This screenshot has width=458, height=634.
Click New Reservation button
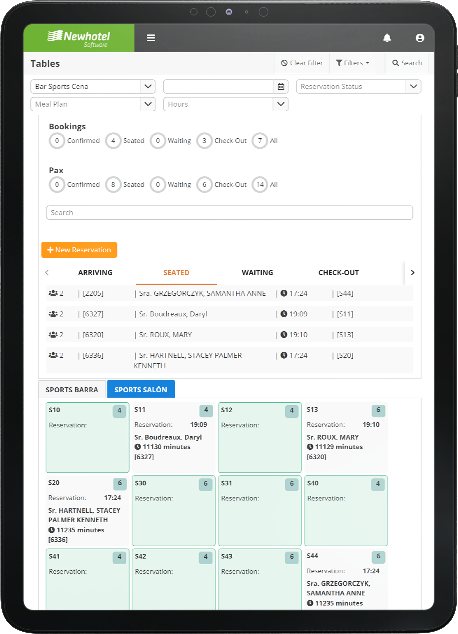pos(79,250)
